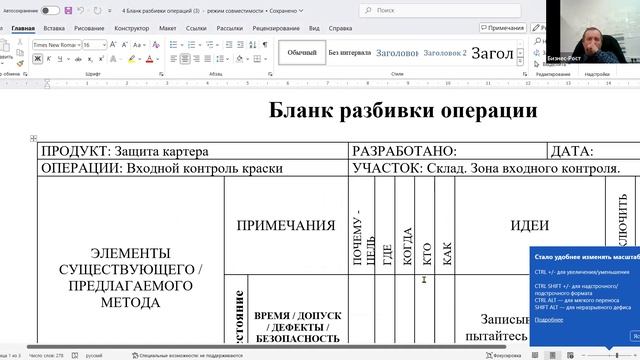Click the Подробнее link in blue tooltip
Image resolution: width=640 pixels, height=360 pixels.
tap(549, 320)
